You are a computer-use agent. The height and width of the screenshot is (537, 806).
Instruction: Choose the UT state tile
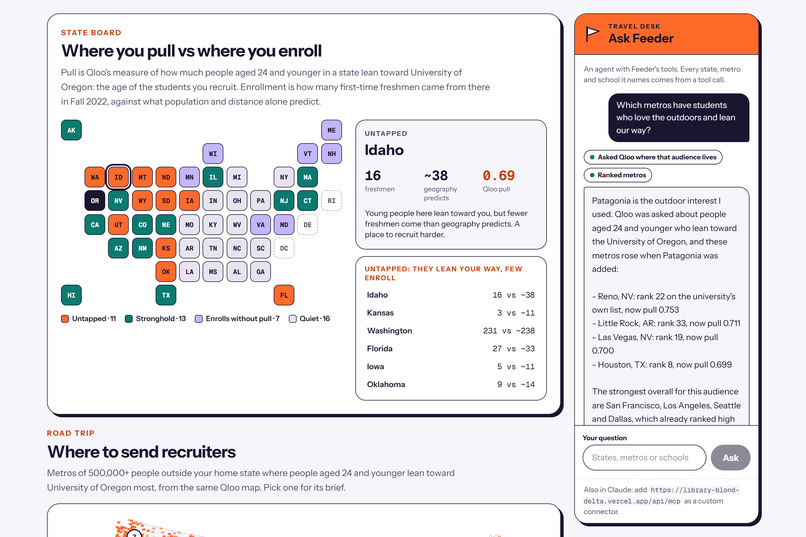(x=119, y=225)
